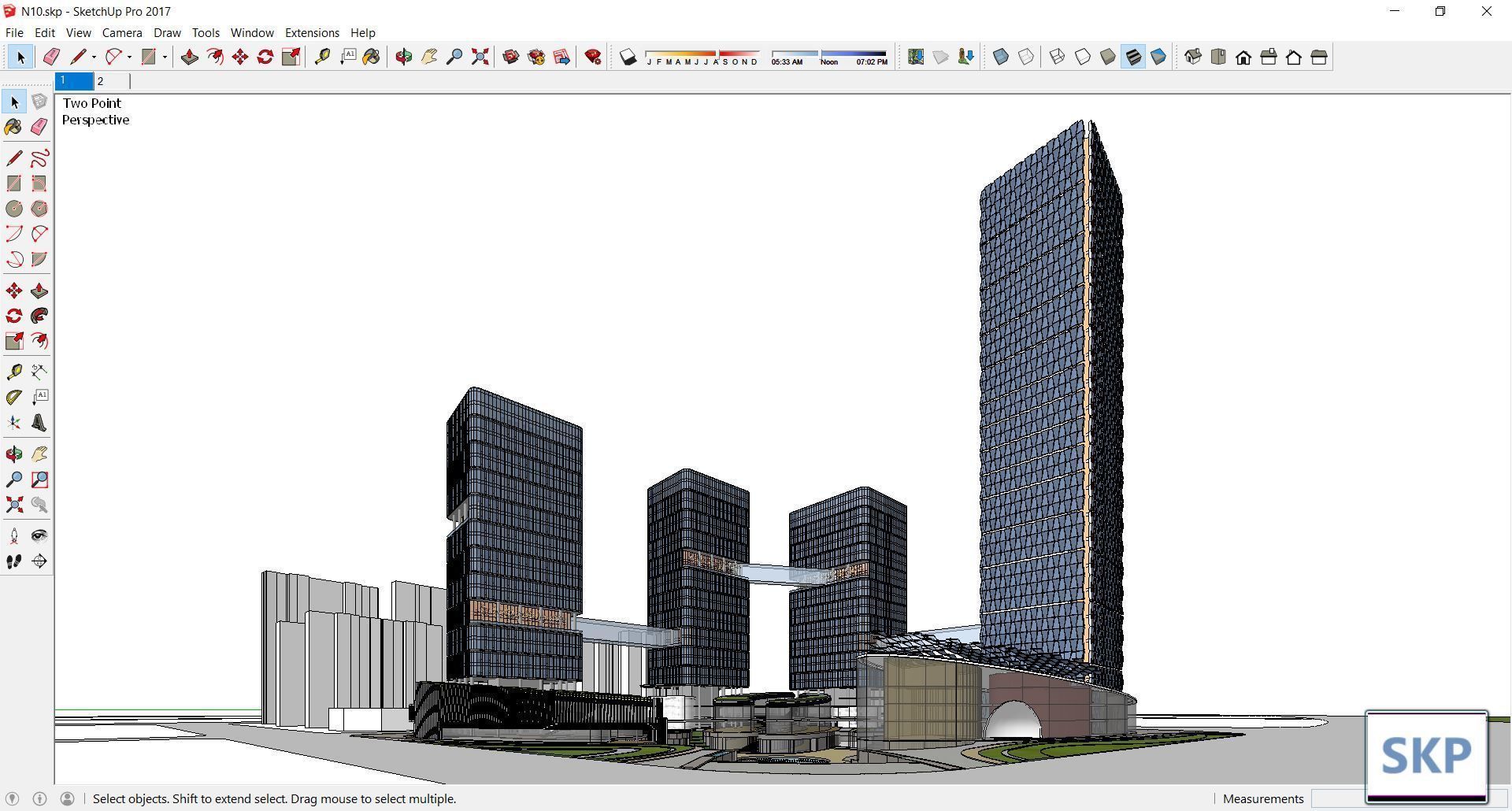Switch to Wireframe face style
Screen dimensions: 1512x811
pyautogui.click(x=1058, y=57)
